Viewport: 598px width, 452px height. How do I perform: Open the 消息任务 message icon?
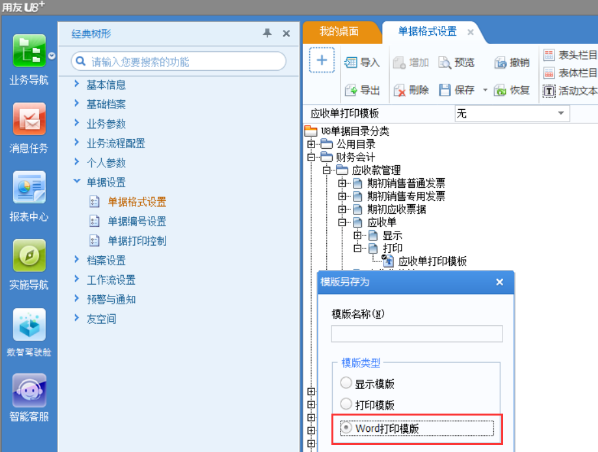29,119
